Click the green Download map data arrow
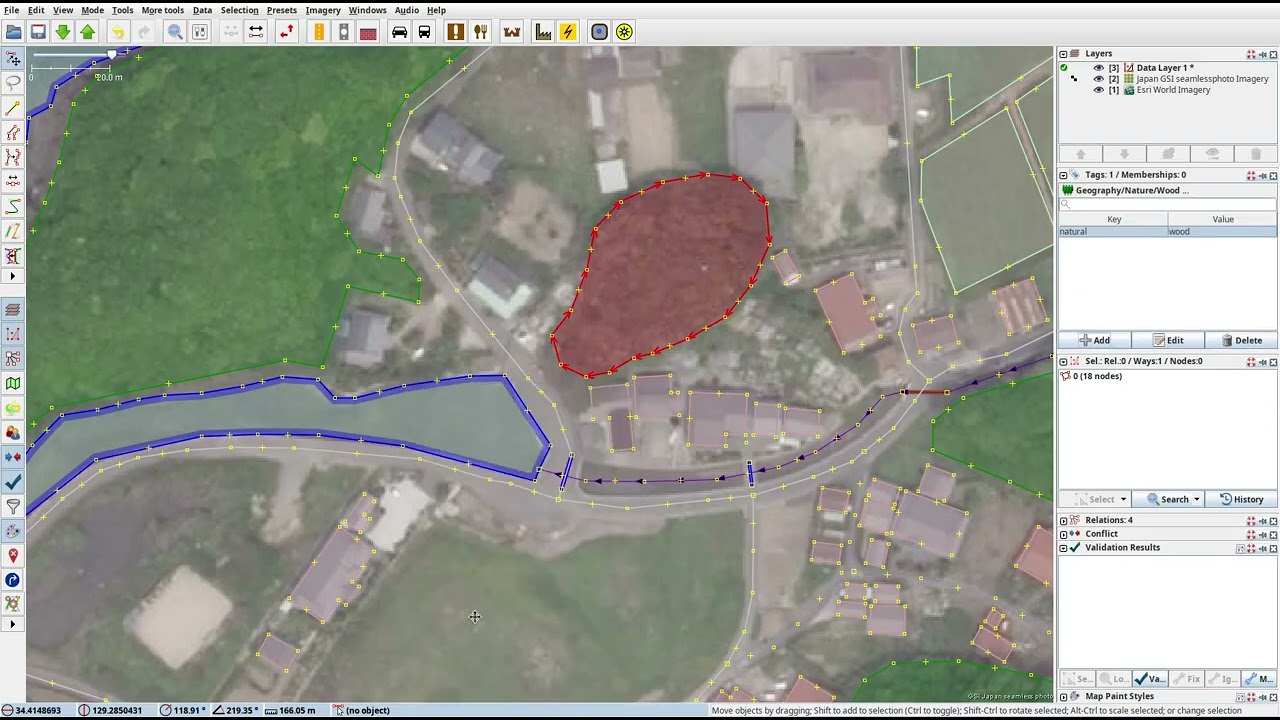The height and width of the screenshot is (720, 1280). click(63, 32)
